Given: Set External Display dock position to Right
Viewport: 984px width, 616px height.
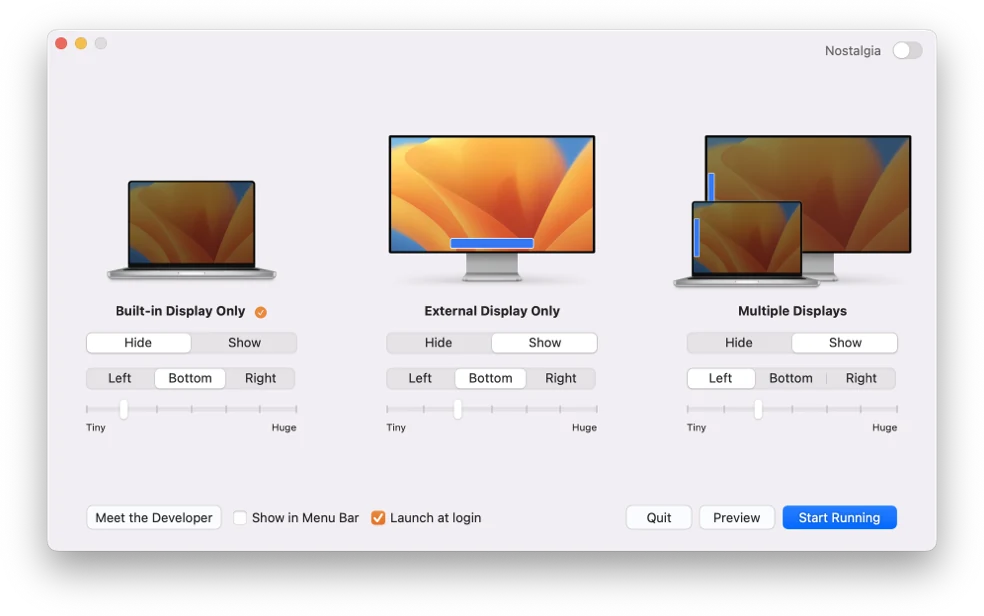Looking at the screenshot, I should (x=560, y=379).
